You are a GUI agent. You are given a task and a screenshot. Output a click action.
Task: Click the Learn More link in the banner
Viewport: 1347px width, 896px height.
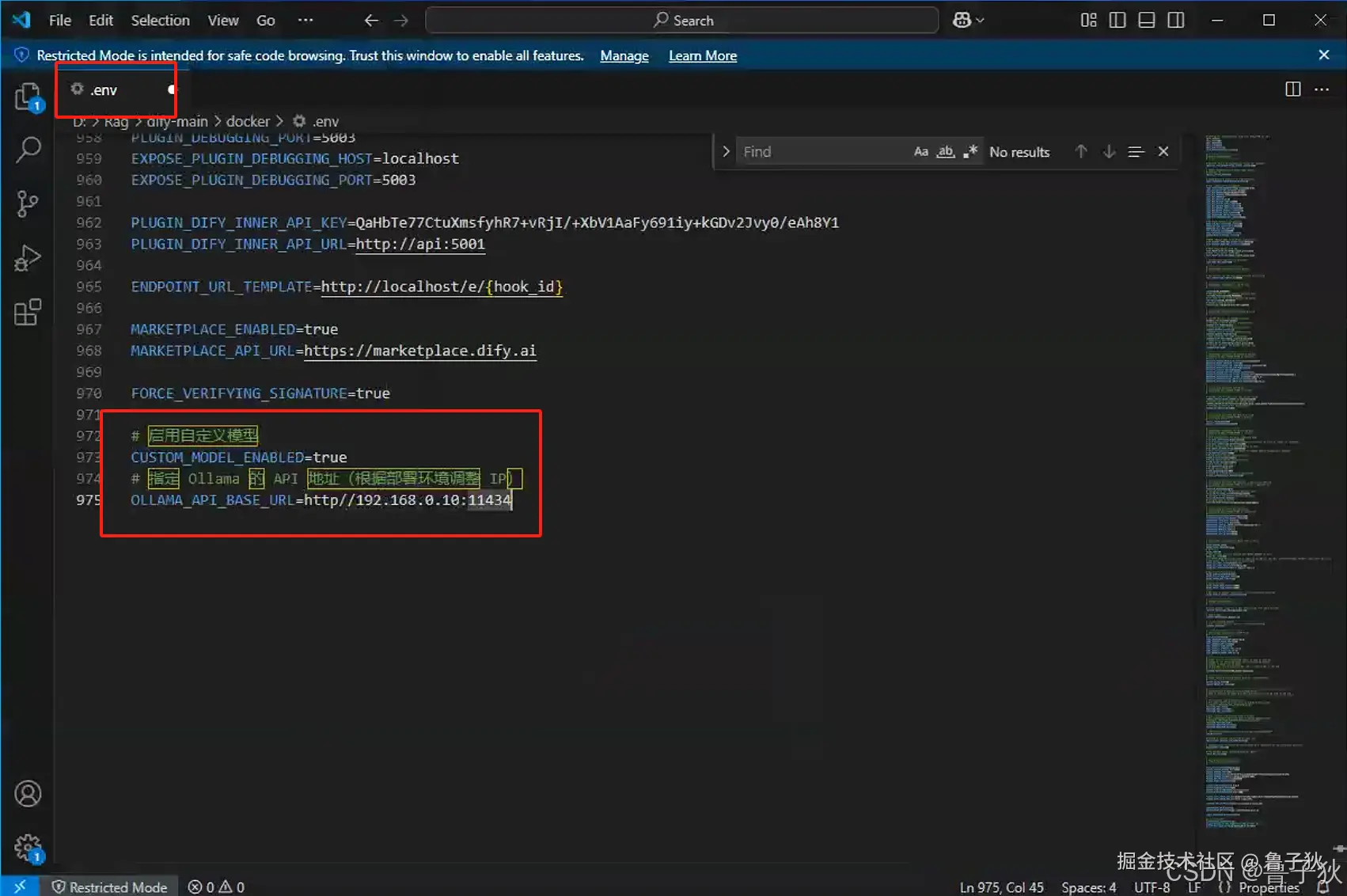(x=703, y=55)
